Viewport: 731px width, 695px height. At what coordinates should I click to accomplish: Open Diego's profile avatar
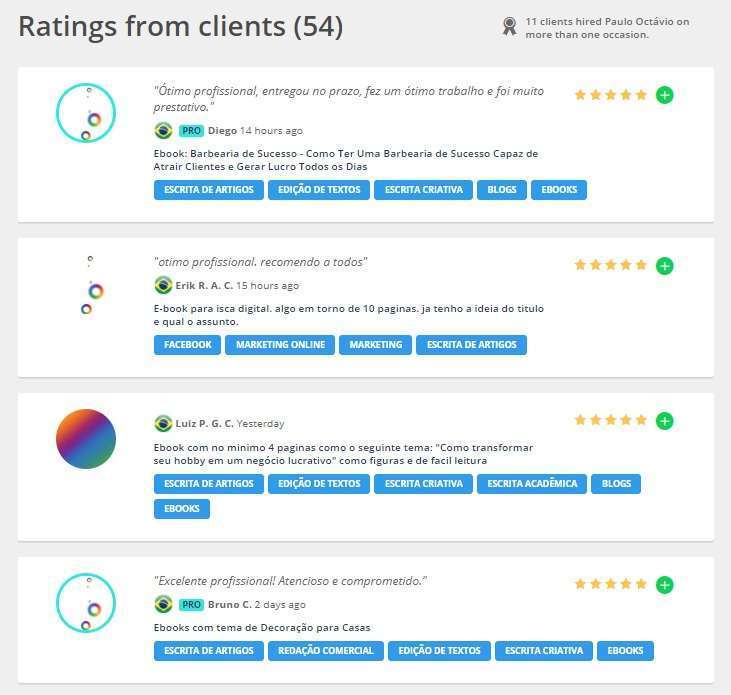point(86,113)
